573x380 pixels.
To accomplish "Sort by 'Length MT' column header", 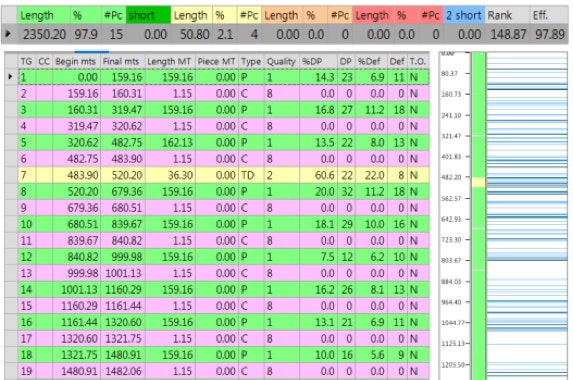I will (170, 61).
